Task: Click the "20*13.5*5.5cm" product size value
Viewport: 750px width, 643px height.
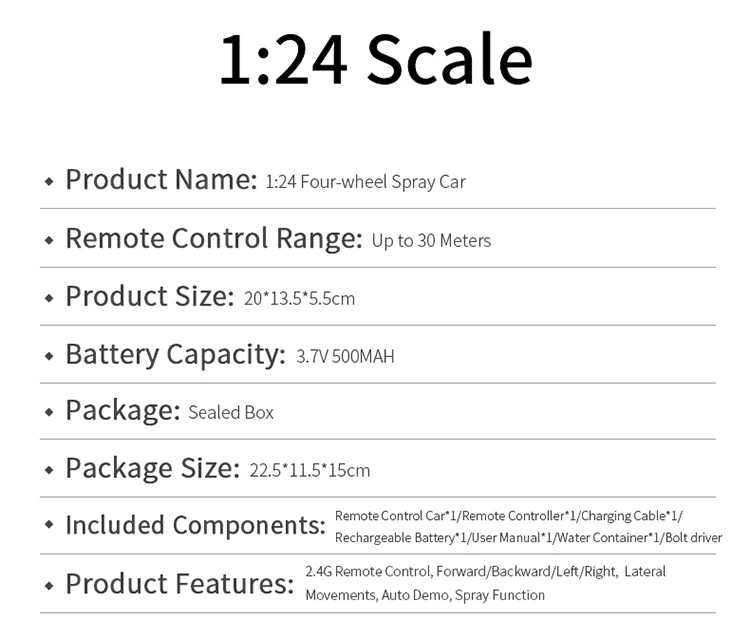Action: click(x=299, y=298)
